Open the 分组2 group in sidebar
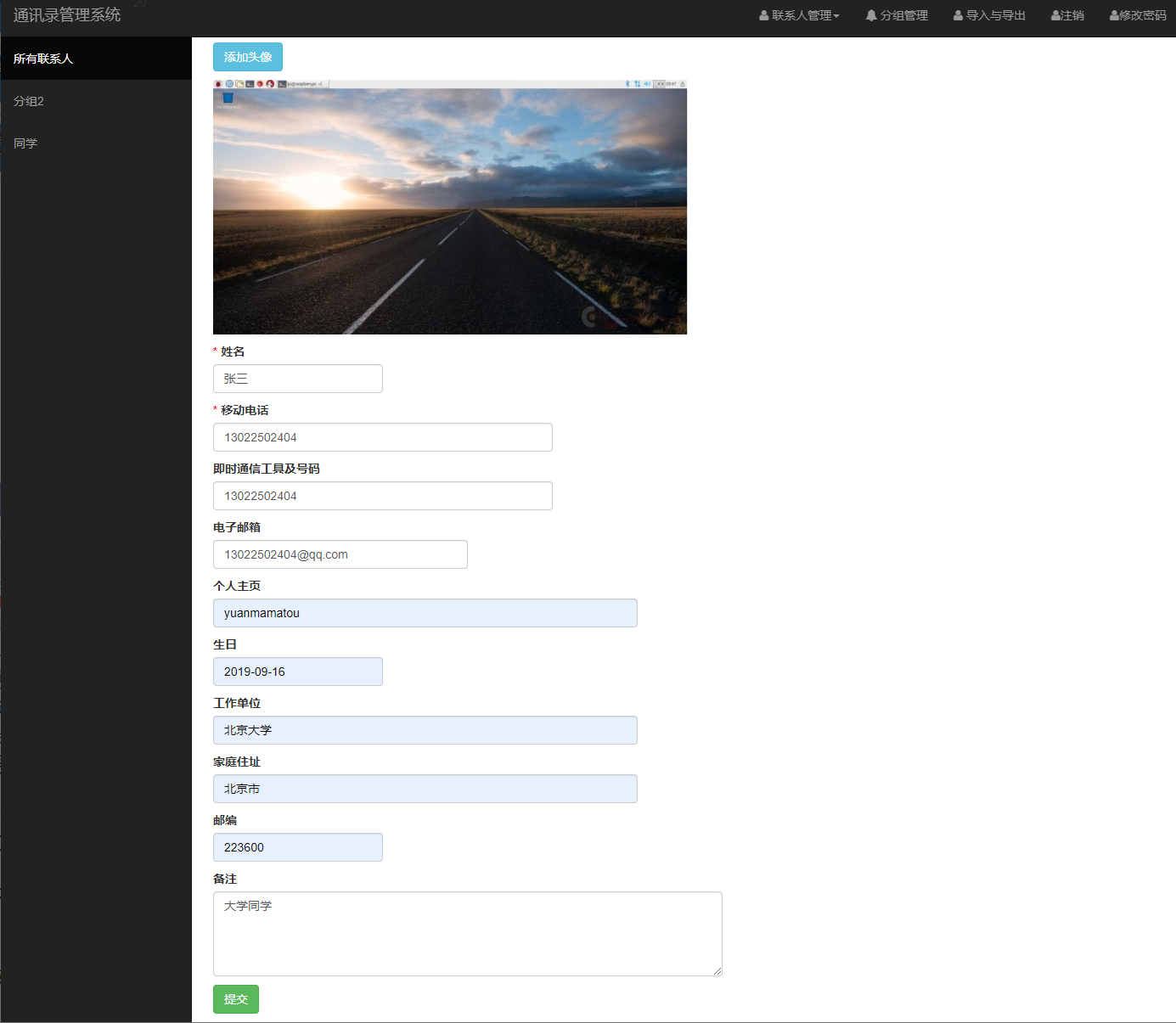Screen dimensions: 1176x1023 (x=29, y=101)
